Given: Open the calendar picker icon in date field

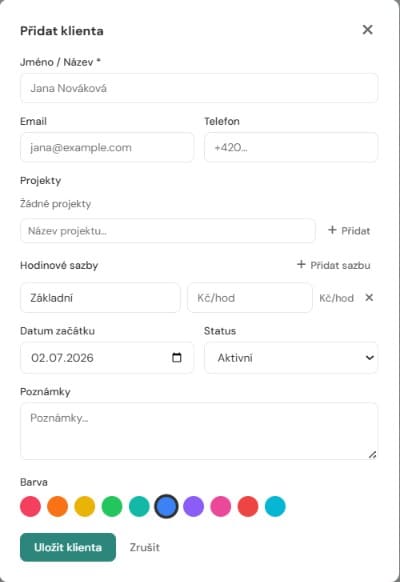Looking at the screenshot, I should (x=177, y=357).
